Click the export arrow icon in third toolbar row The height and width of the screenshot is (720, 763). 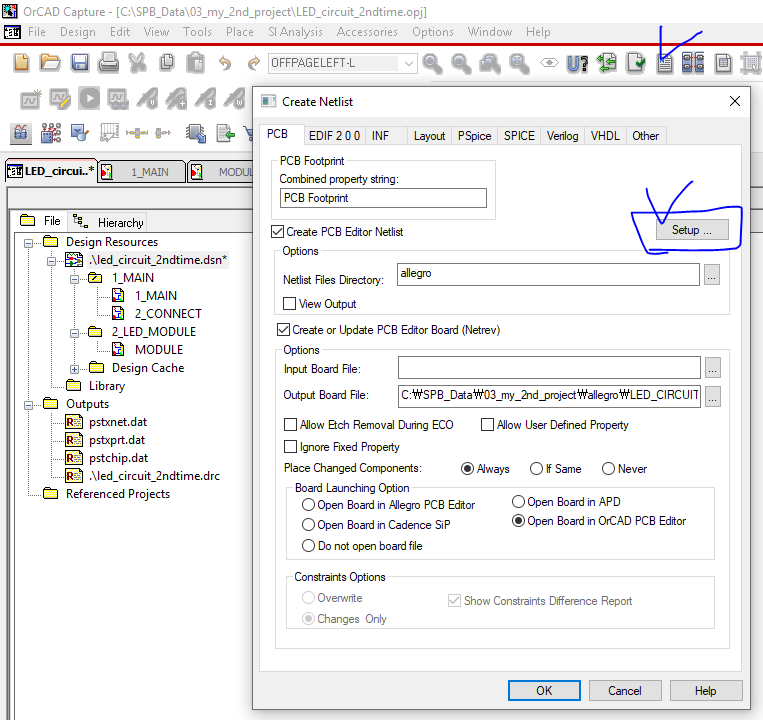click(x=225, y=133)
